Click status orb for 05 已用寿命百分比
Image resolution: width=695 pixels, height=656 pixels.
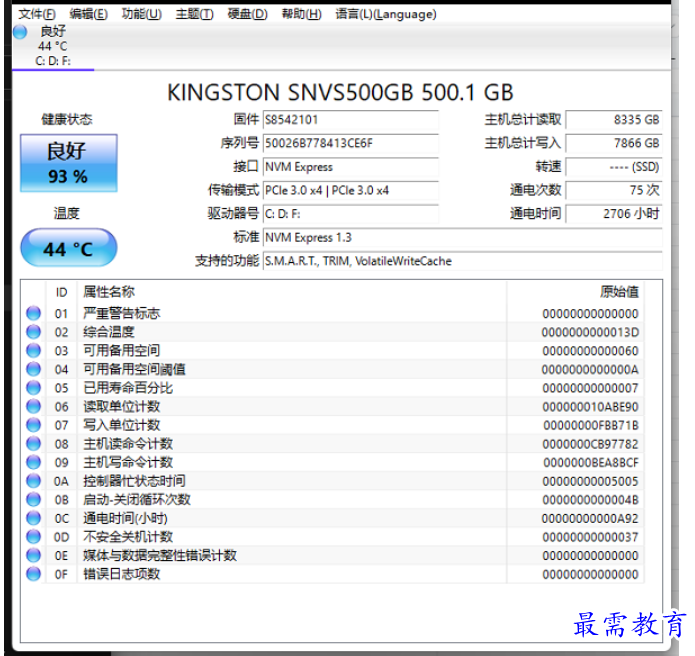33,388
